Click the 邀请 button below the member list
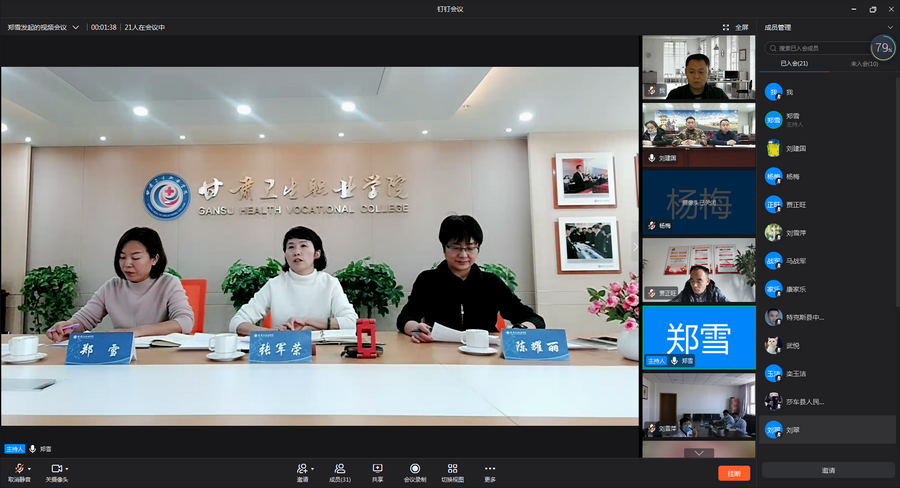Viewport: 900px width, 488px height. click(x=828, y=470)
